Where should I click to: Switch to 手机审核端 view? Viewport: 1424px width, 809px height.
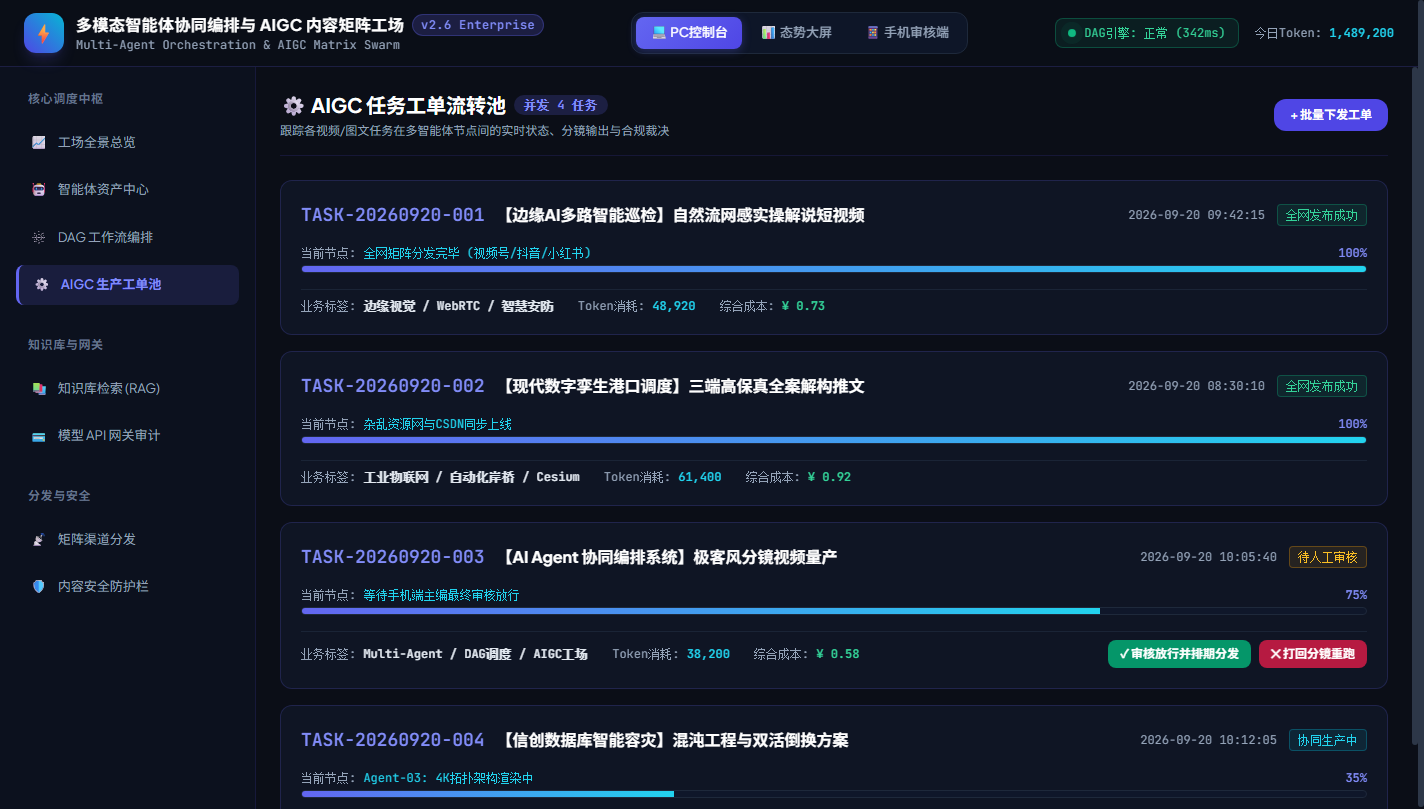[907, 32]
